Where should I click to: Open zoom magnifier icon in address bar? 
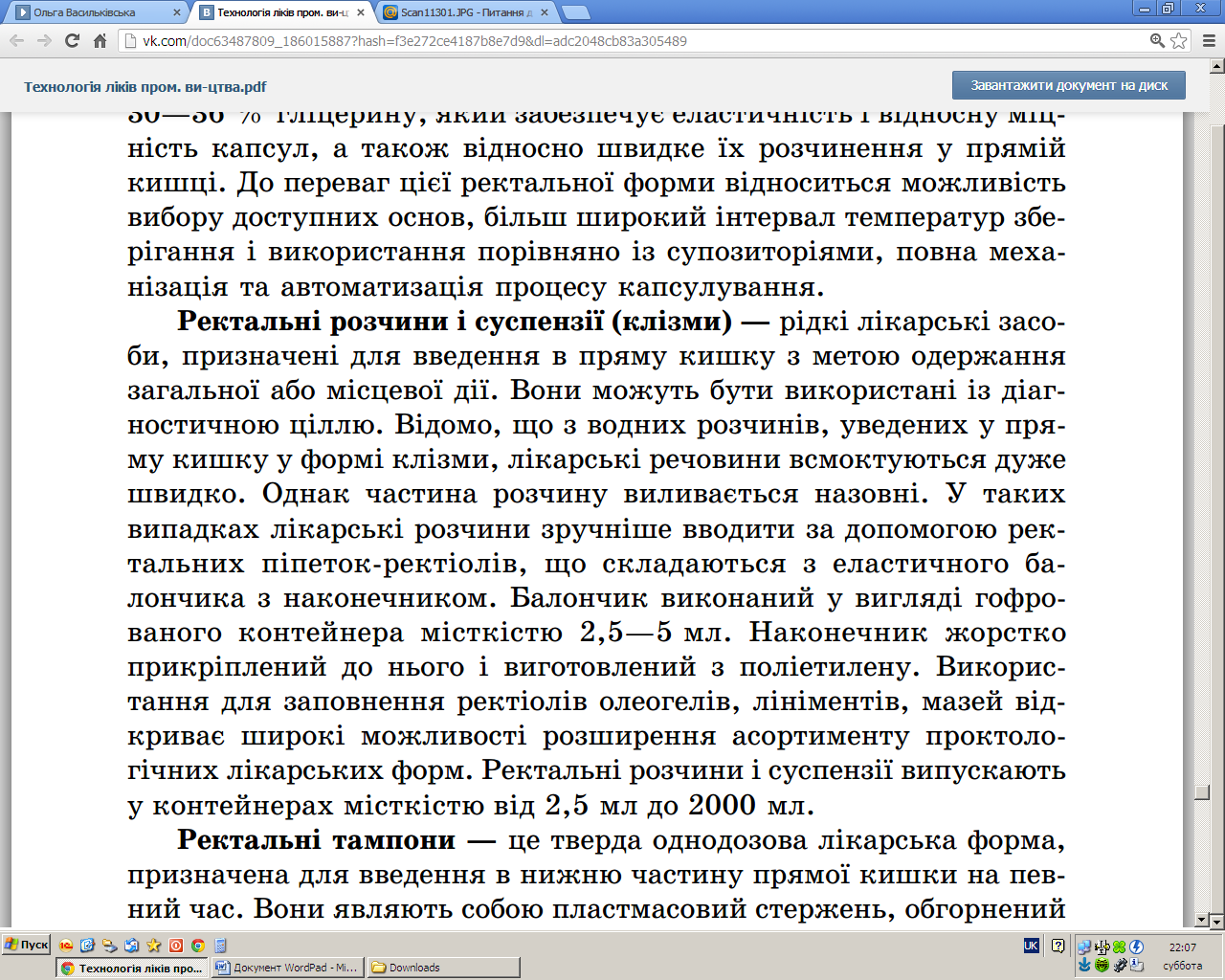point(1157,40)
